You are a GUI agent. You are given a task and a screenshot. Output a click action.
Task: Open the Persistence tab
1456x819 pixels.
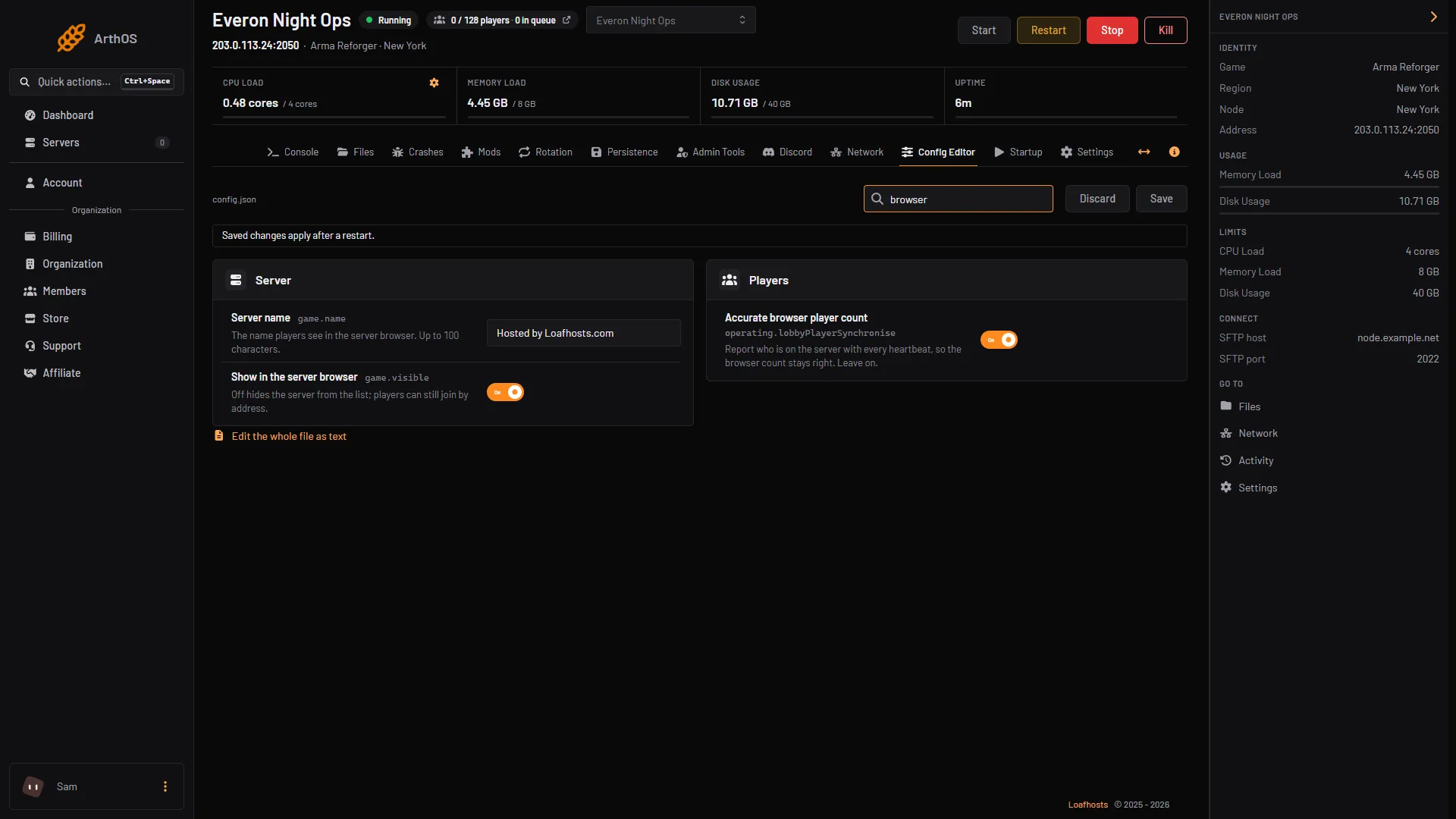(x=624, y=152)
